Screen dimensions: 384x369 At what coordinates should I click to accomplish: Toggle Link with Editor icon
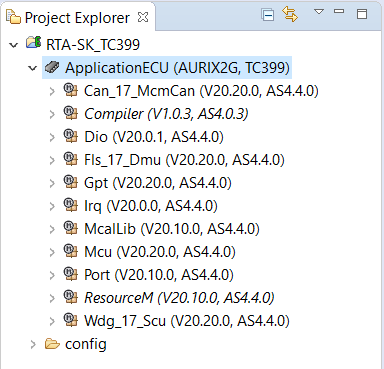[290, 15]
